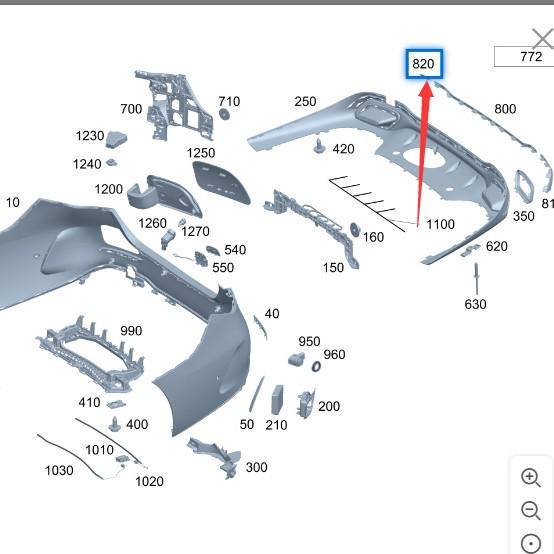Screen dimensions: 554x554
Task: Click the zoom in magnifier icon
Action: point(531,478)
